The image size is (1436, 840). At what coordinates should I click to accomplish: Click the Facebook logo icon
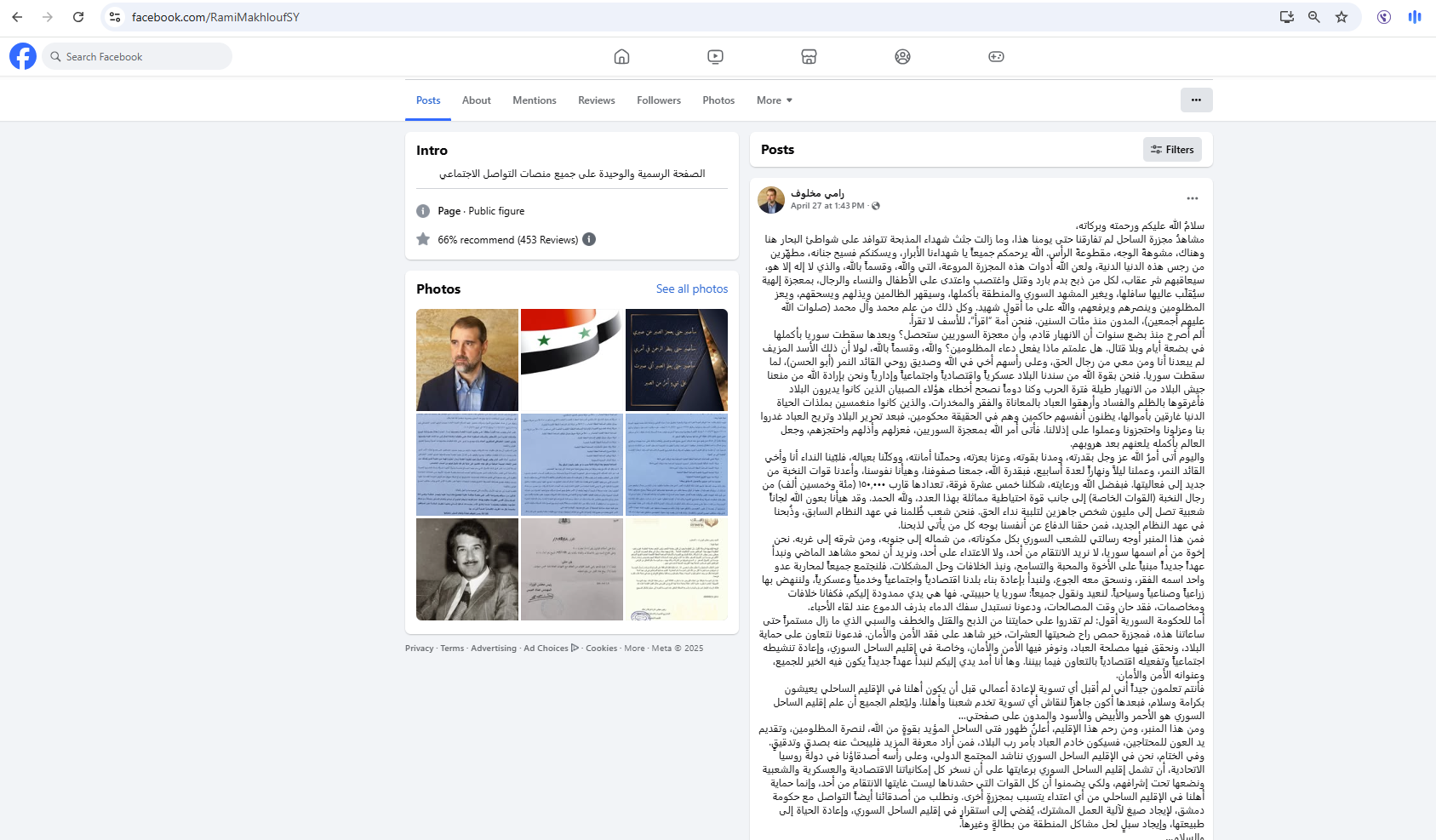coord(23,56)
